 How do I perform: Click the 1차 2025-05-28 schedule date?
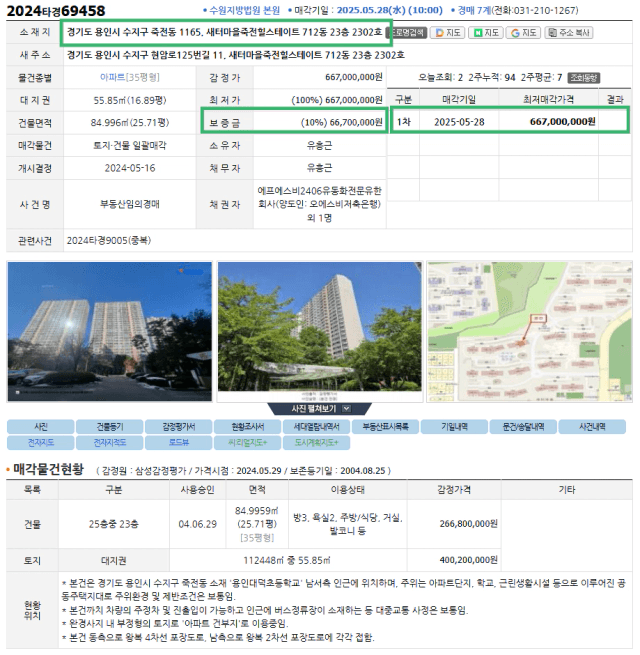459,122
